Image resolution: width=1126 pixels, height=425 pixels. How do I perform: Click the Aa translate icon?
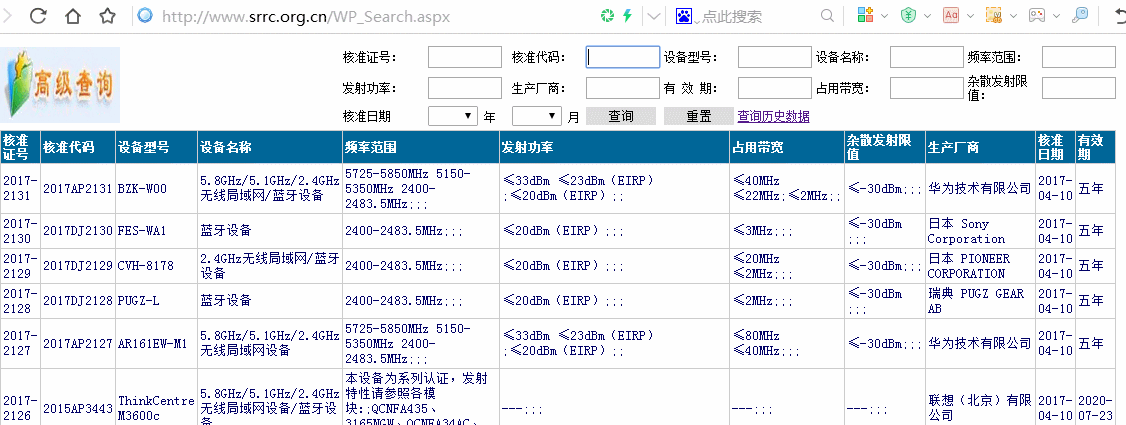coord(951,14)
